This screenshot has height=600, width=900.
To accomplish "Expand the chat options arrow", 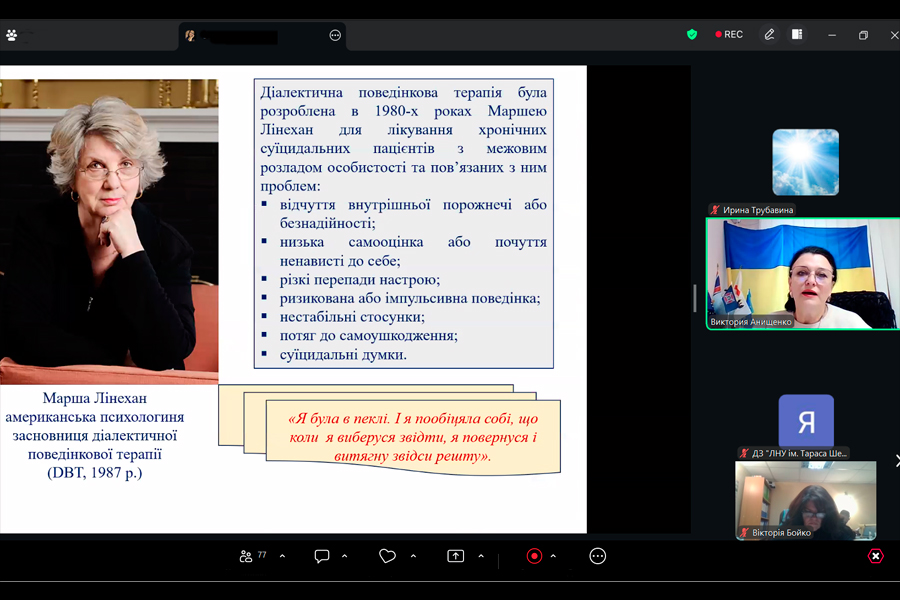I will (344, 556).
